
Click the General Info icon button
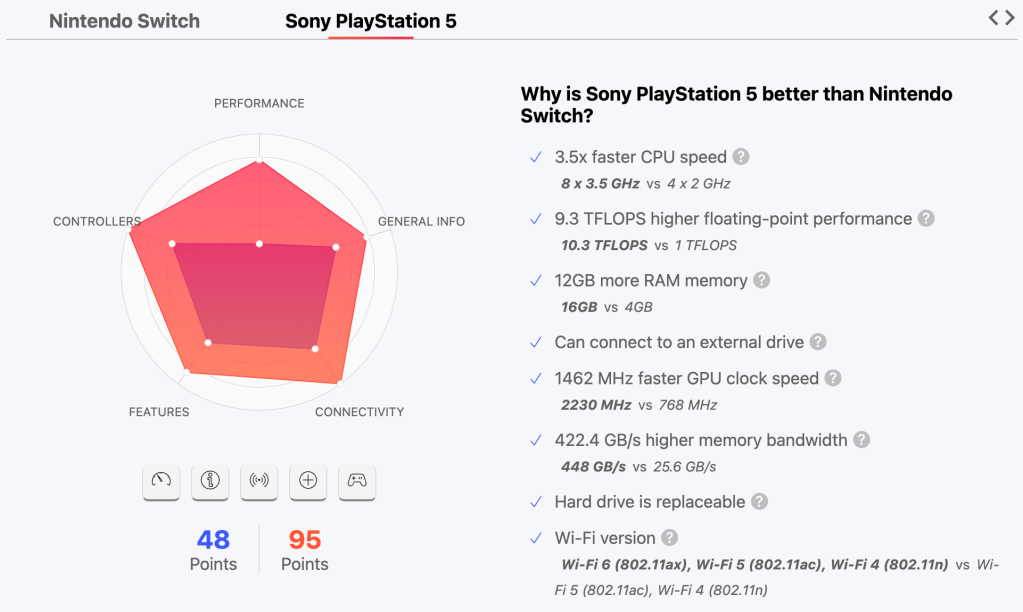click(210, 481)
